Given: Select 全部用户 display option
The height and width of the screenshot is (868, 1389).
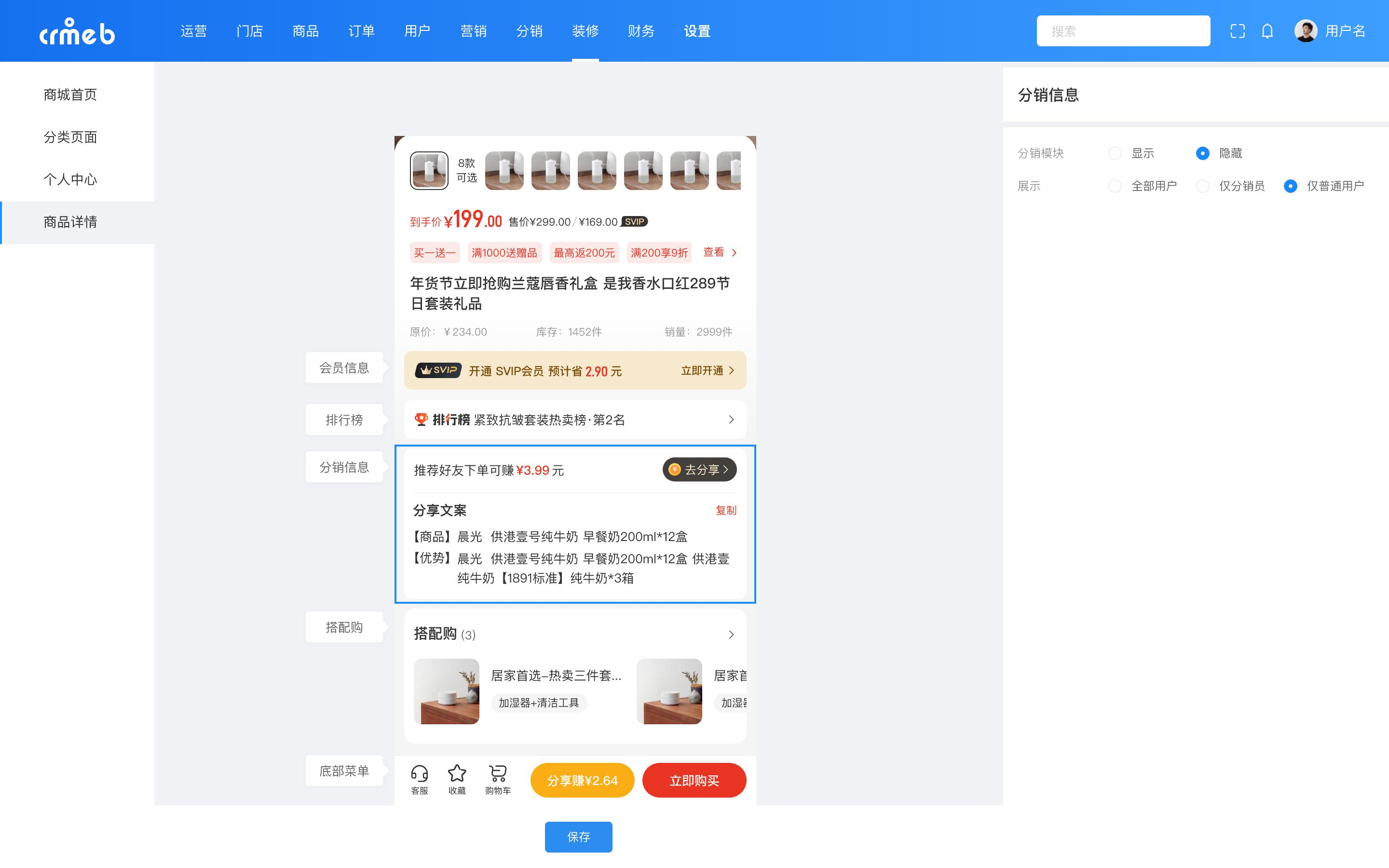Looking at the screenshot, I should pos(1115,186).
